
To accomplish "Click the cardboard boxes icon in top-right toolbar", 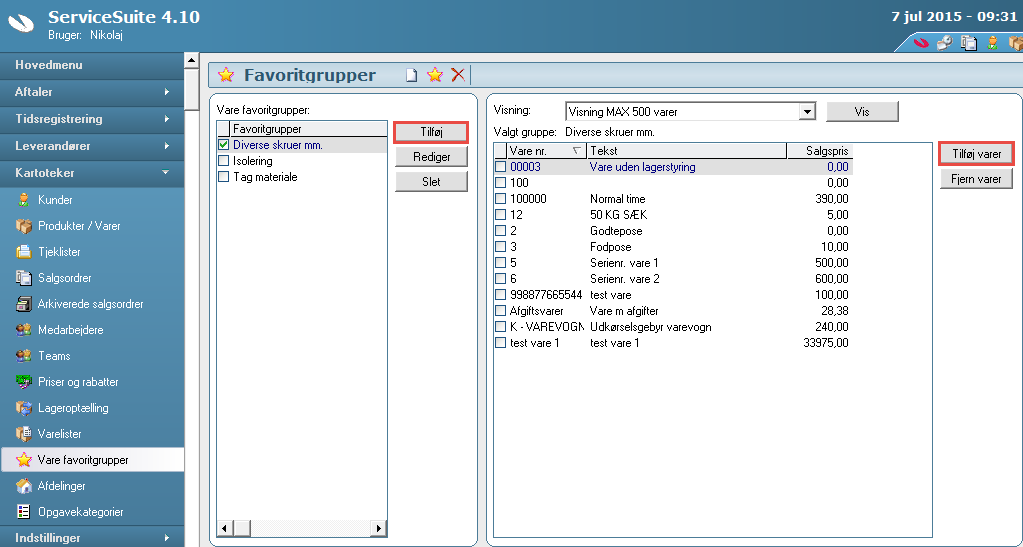I will [x=1016, y=43].
